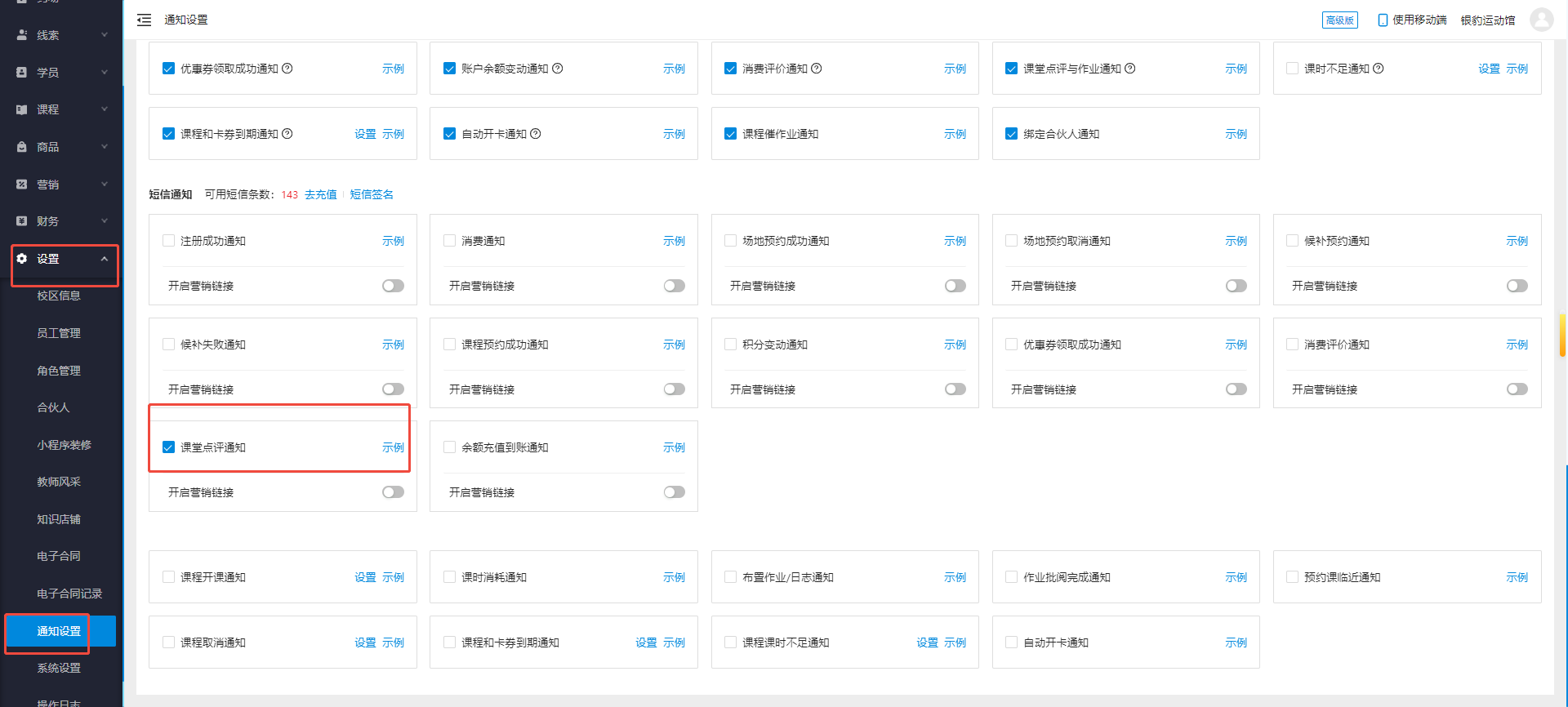Expand the 线索 menu chevron
The height and width of the screenshot is (707, 1568).
tap(105, 35)
